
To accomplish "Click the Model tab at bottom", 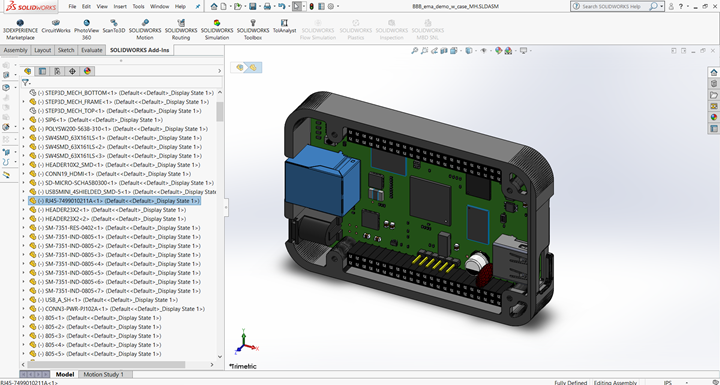I will [65, 374].
